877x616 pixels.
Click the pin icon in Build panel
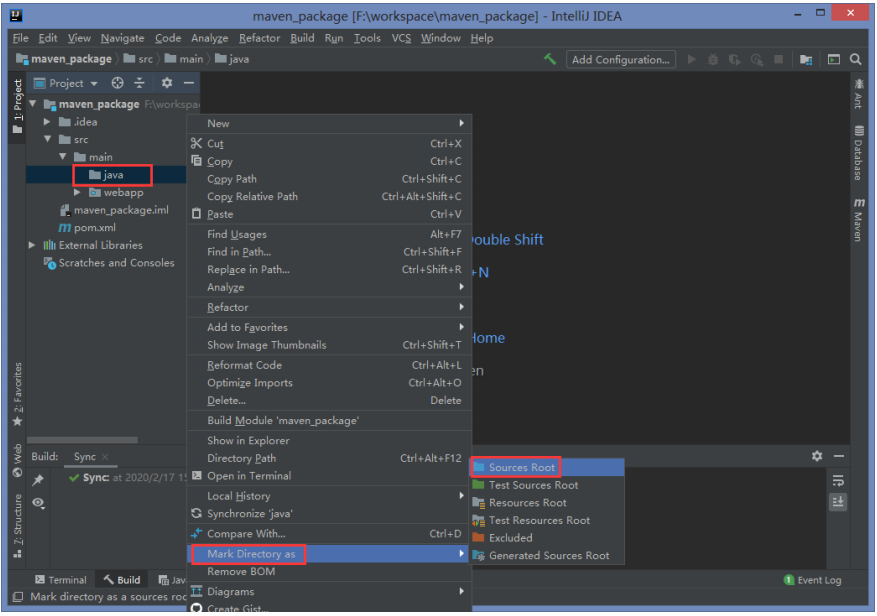click(x=38, y=480)
